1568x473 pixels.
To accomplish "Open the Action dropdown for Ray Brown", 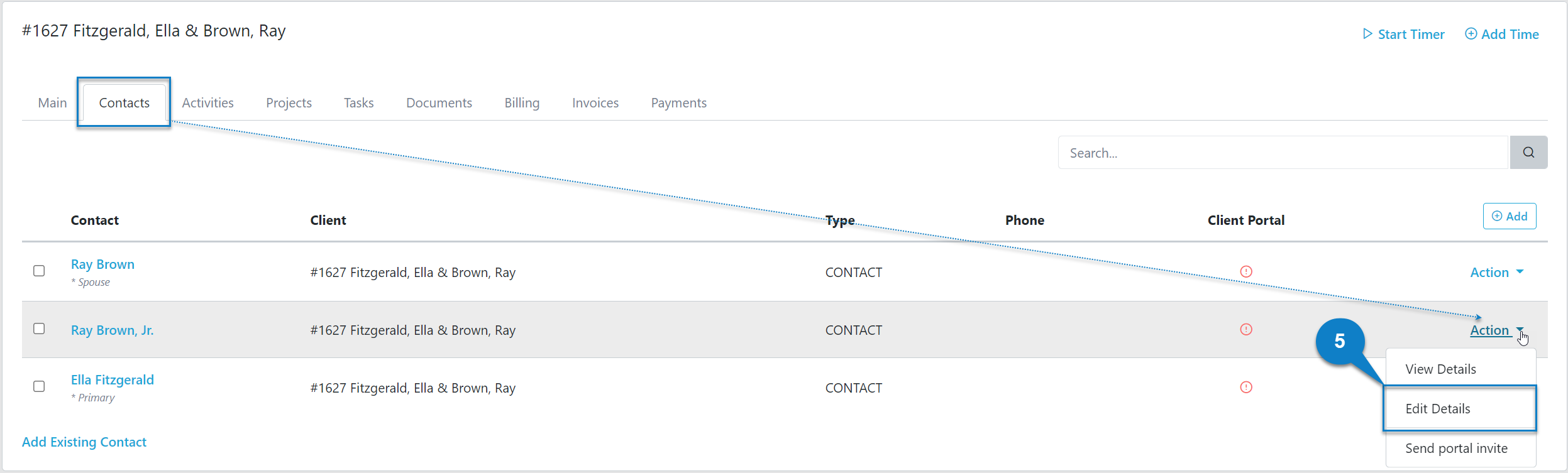I will [1497, 272].
